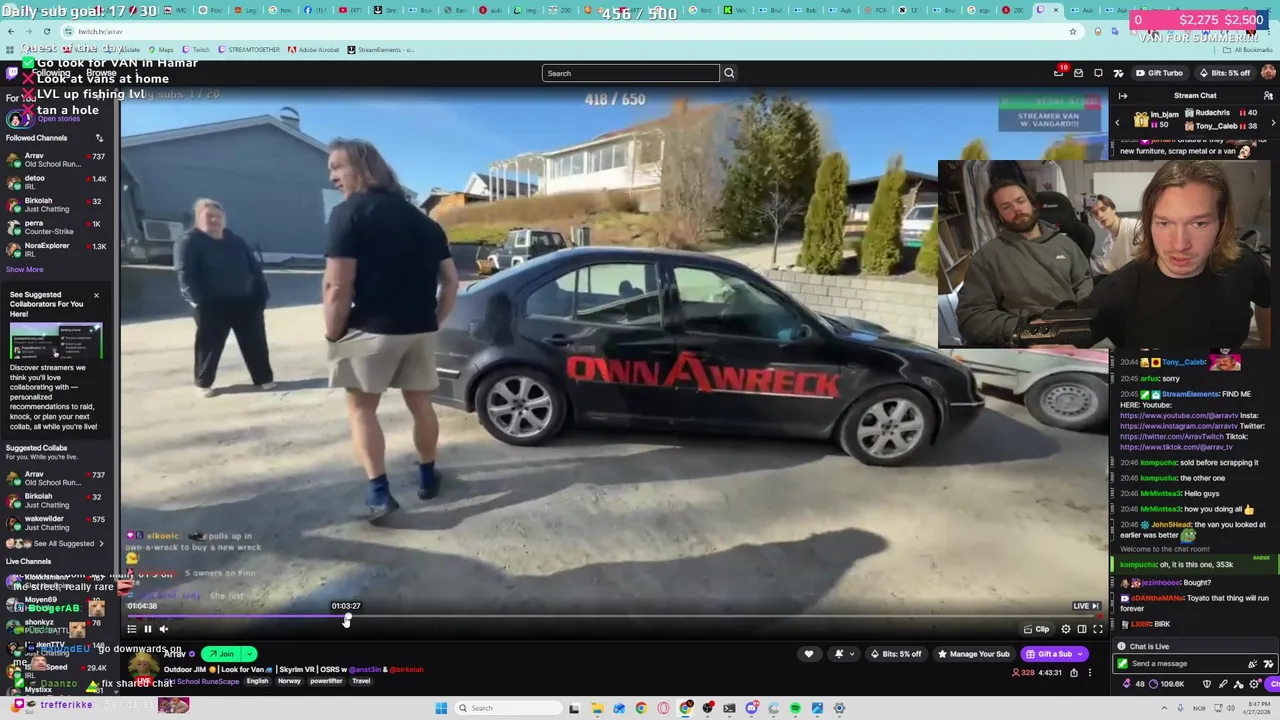This screenshot has height=720, width=1280.
Task: Switch player to theatre mode
Action: [x=1082, y=629]
